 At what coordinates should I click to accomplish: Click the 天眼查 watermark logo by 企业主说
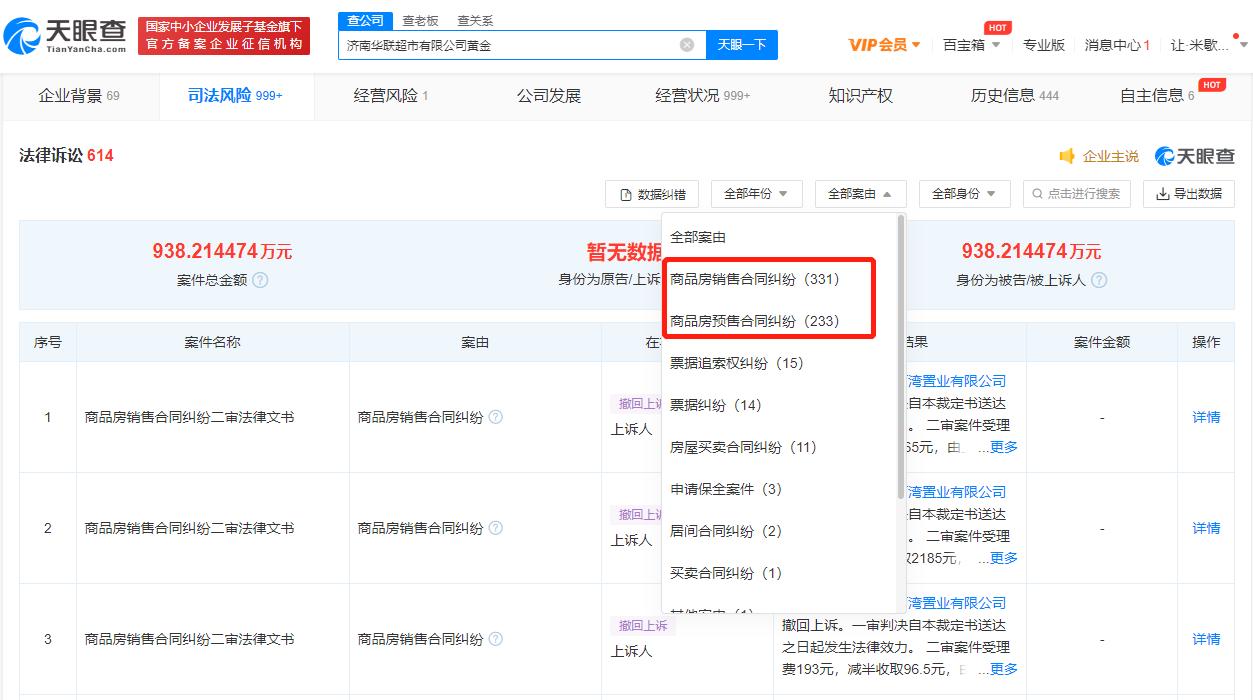point(1195,156)
